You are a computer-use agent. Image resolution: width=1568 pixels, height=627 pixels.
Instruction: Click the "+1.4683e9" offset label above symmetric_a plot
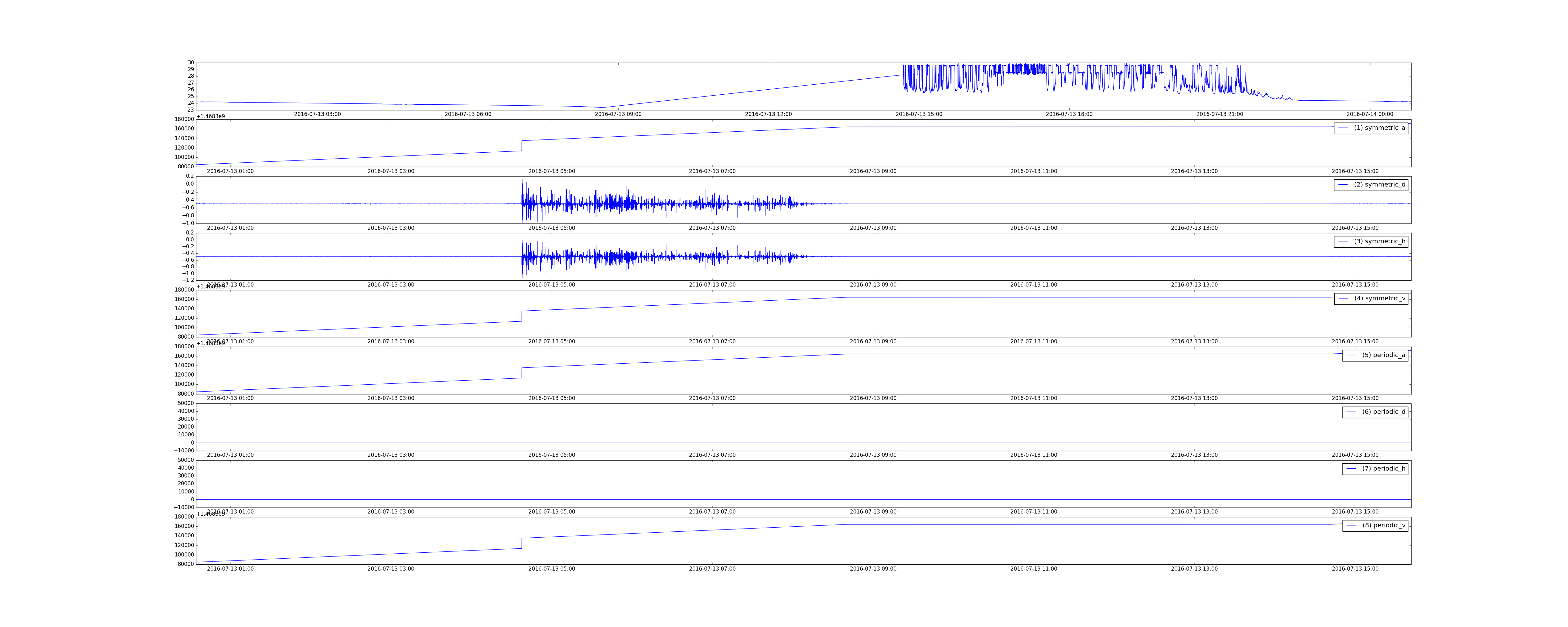click(210, 116)
